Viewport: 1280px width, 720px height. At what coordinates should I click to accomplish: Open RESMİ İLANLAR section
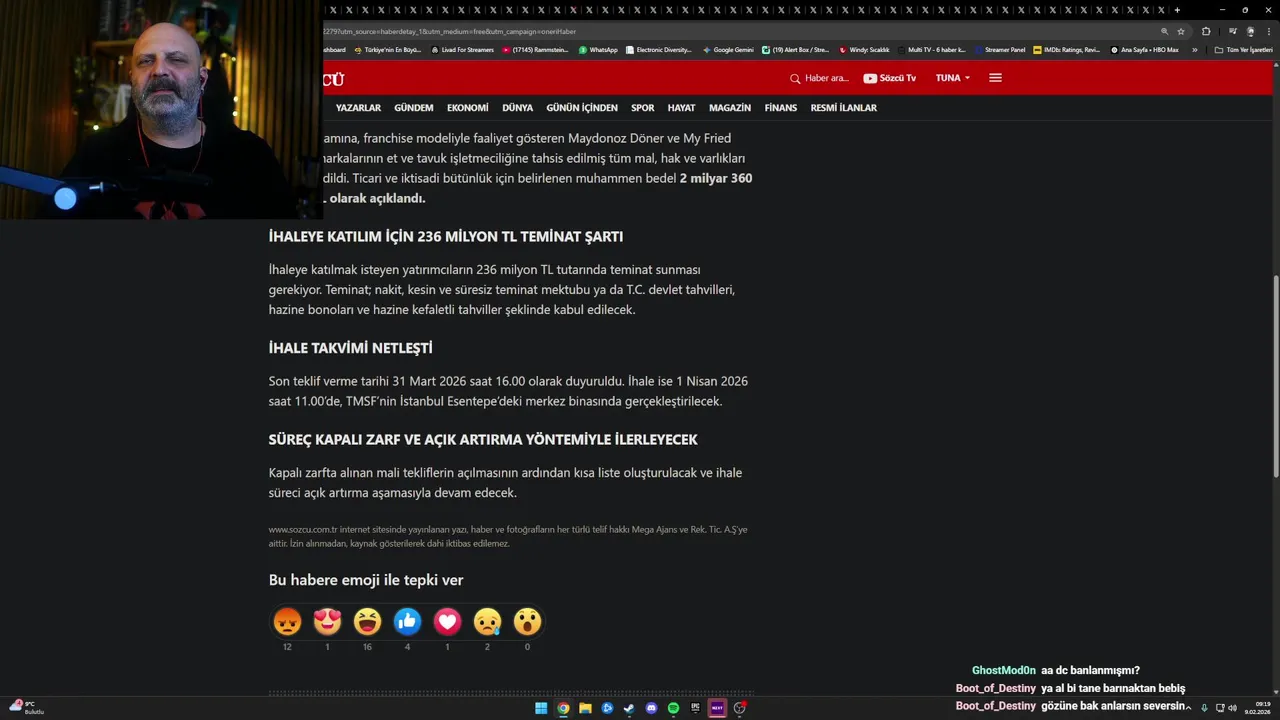point(843,108)
